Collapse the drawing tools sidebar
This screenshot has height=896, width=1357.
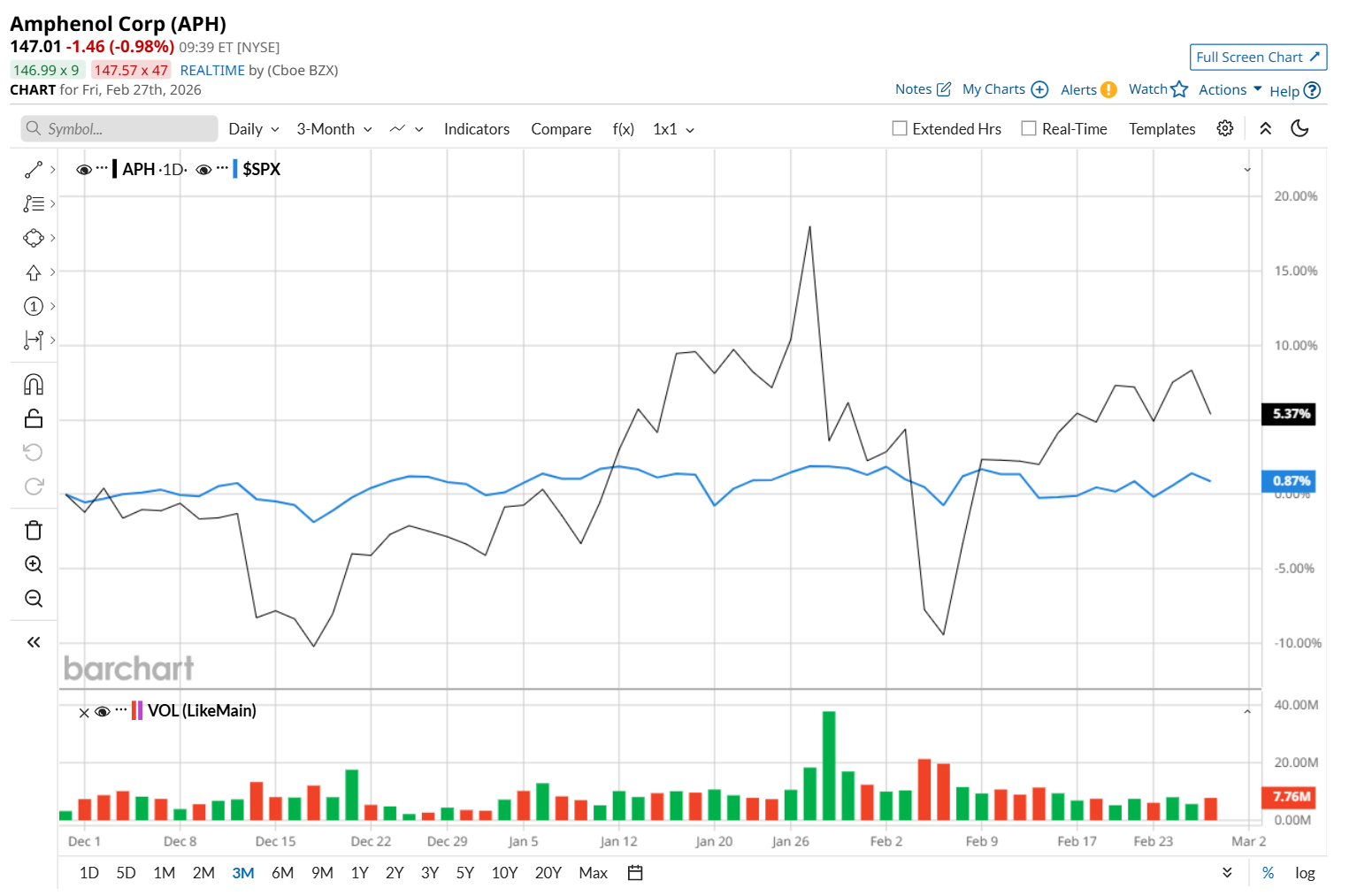(x=34, y=642)
